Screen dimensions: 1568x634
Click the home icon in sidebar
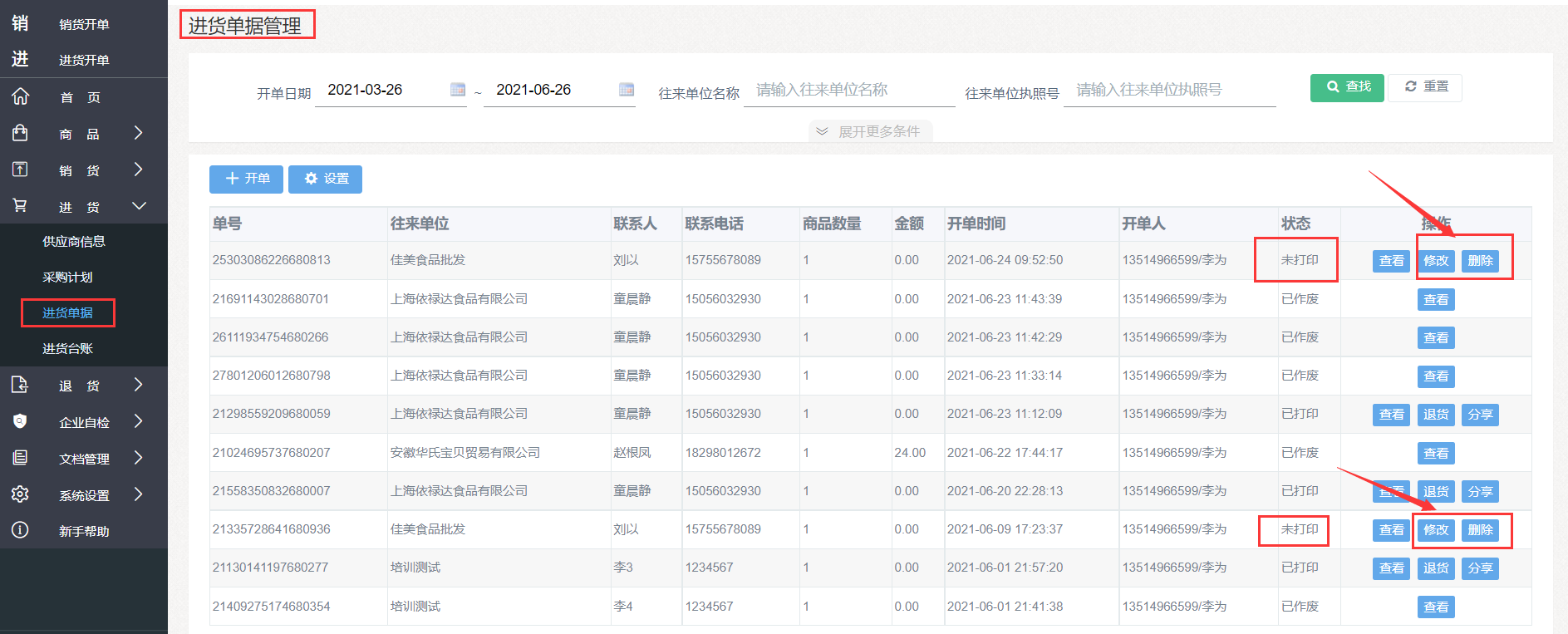pyautogui.click(x=20, y=96)
